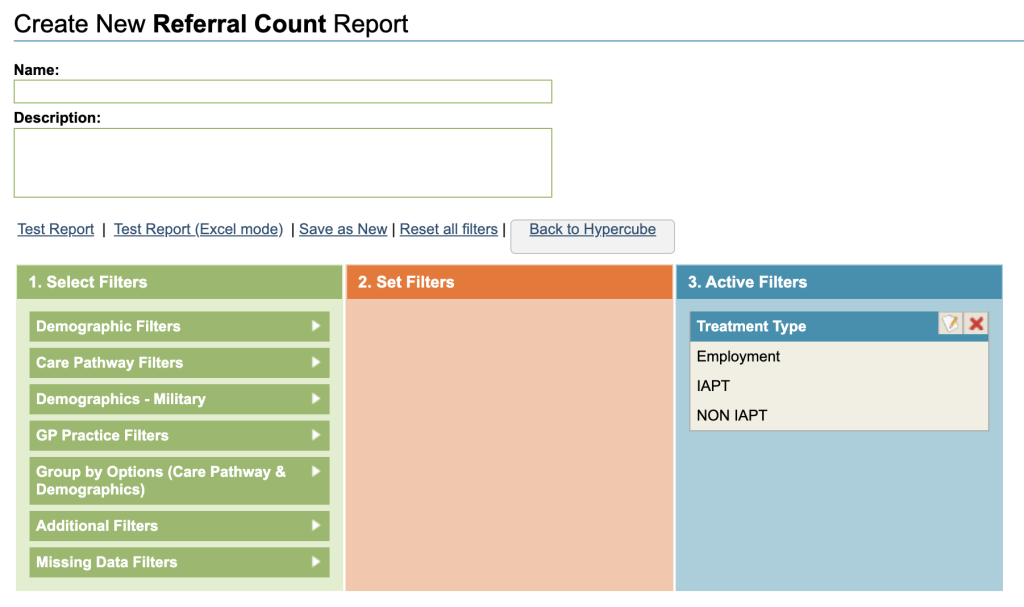Click Save as New link
This screenshot has width=1024, height=607.
point(343,229)
